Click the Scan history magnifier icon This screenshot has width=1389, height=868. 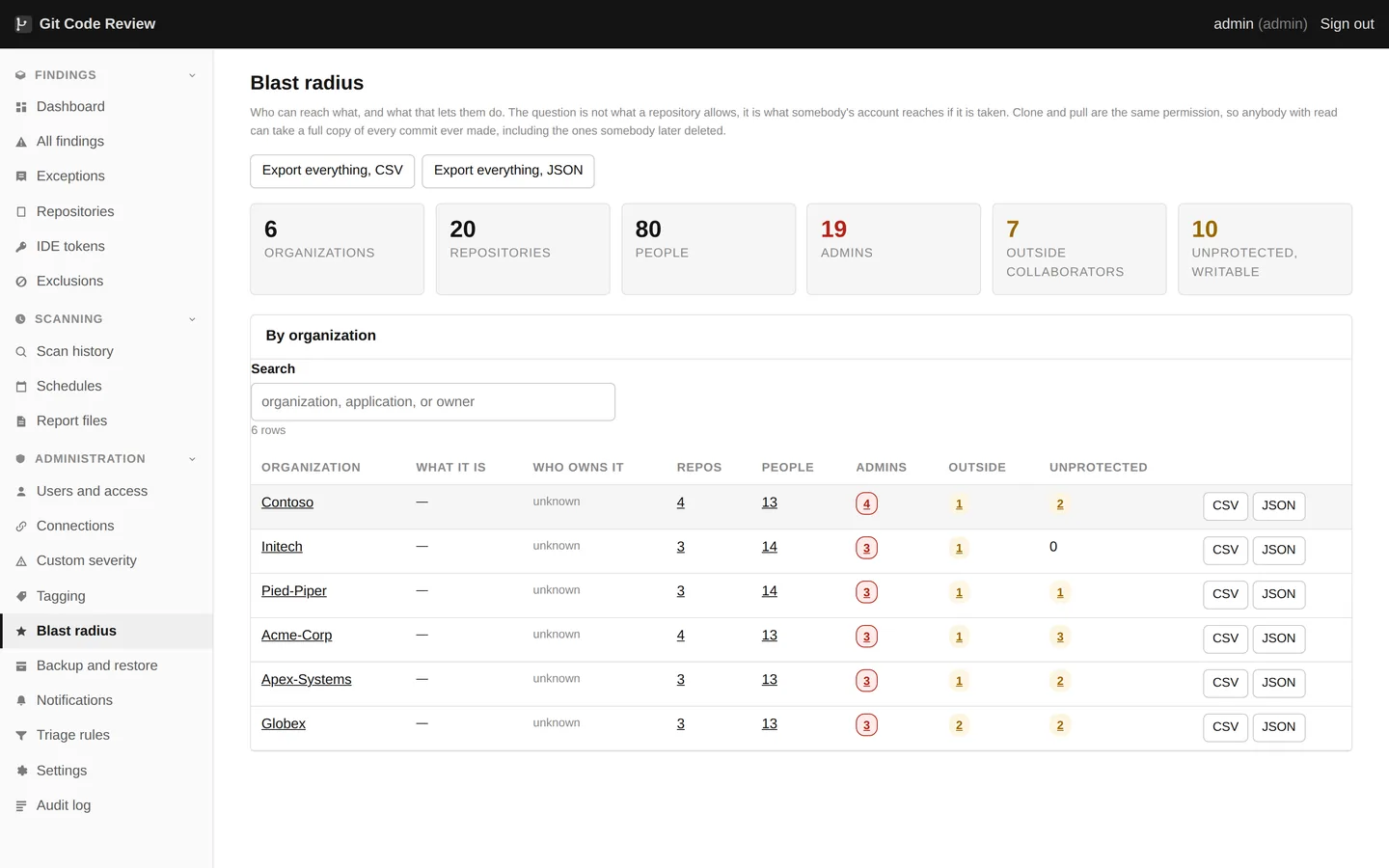click(21, 352)
